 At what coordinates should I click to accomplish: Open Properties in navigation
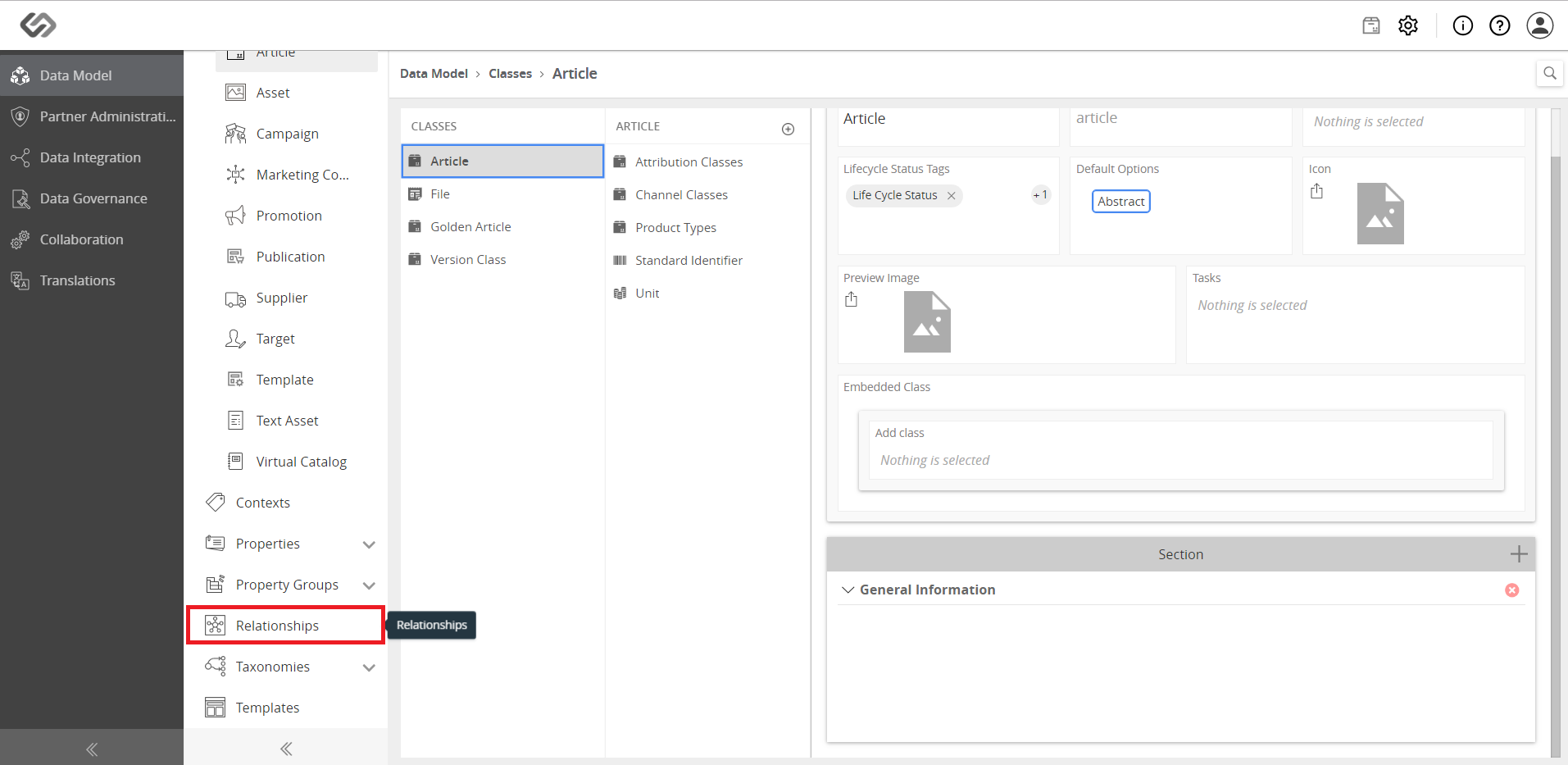268,544
